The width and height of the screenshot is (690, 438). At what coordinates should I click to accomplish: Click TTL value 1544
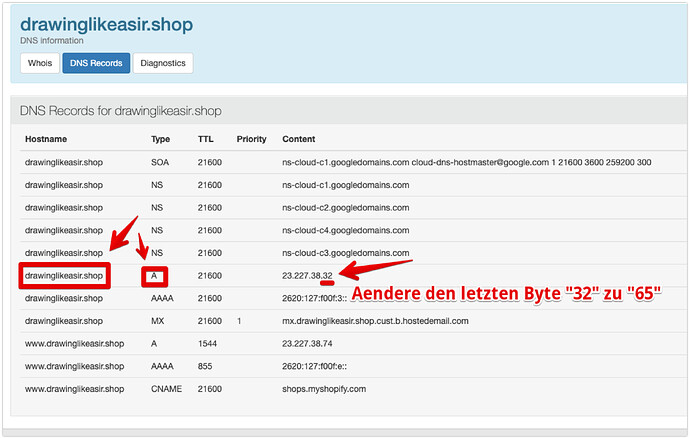(x=207, y=344)
